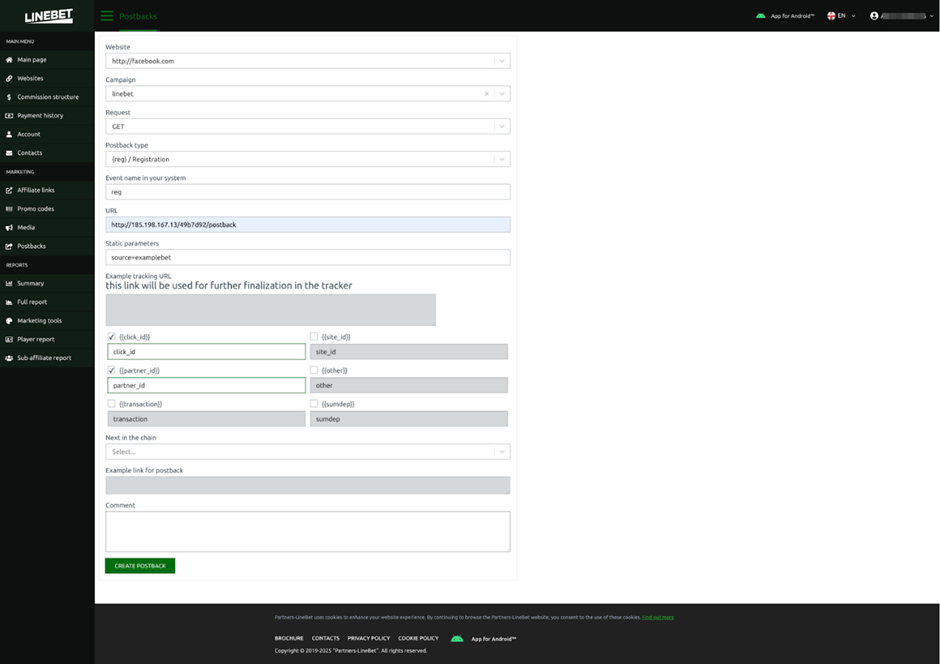The width and height of the screenshot is (940, 664).
Task: Open the Next in the chain dropdown
Action: (x=308, y=452)
